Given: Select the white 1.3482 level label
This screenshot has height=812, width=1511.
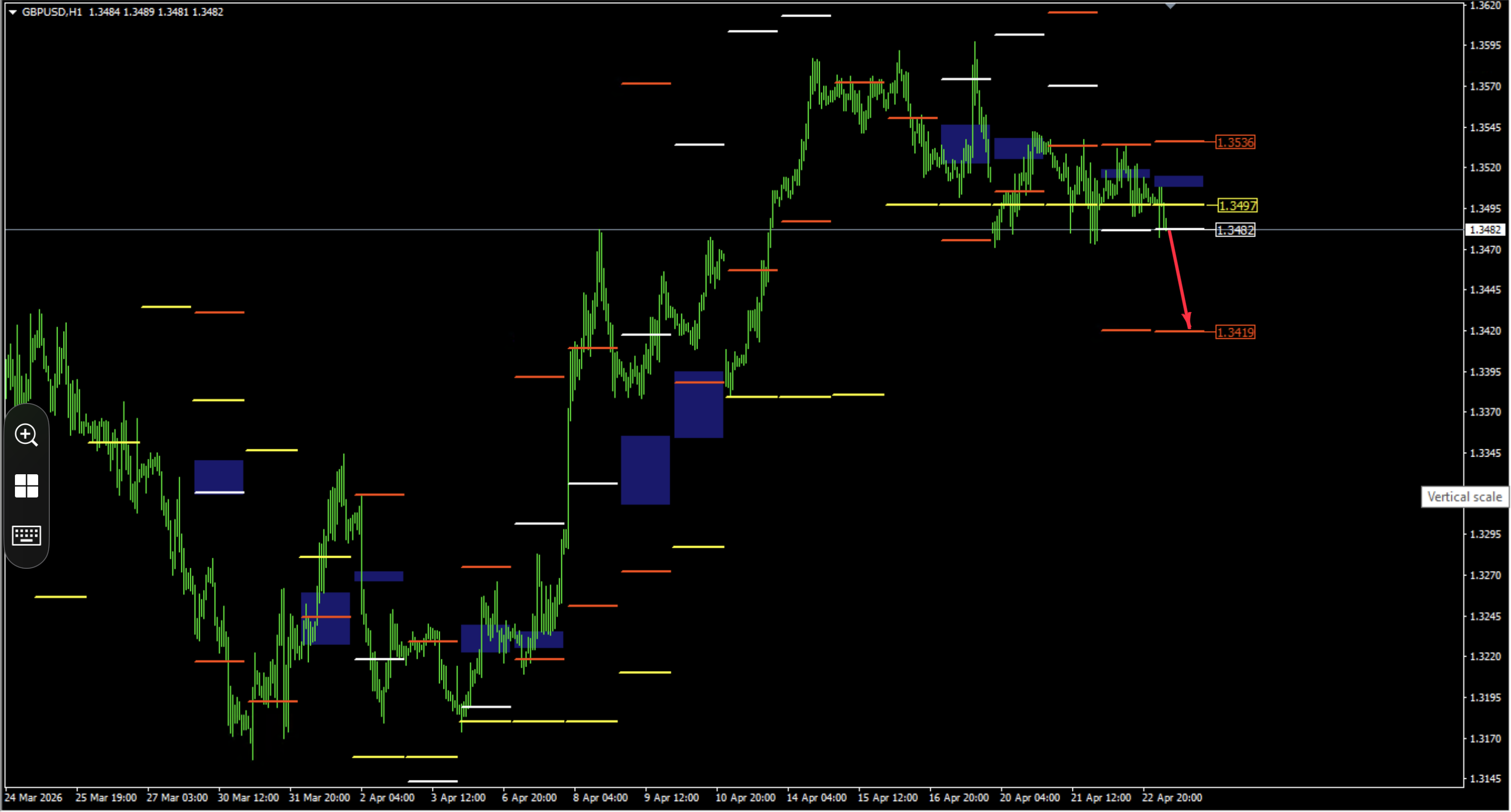Looking at the screenshot, I should coord(1236,230).
